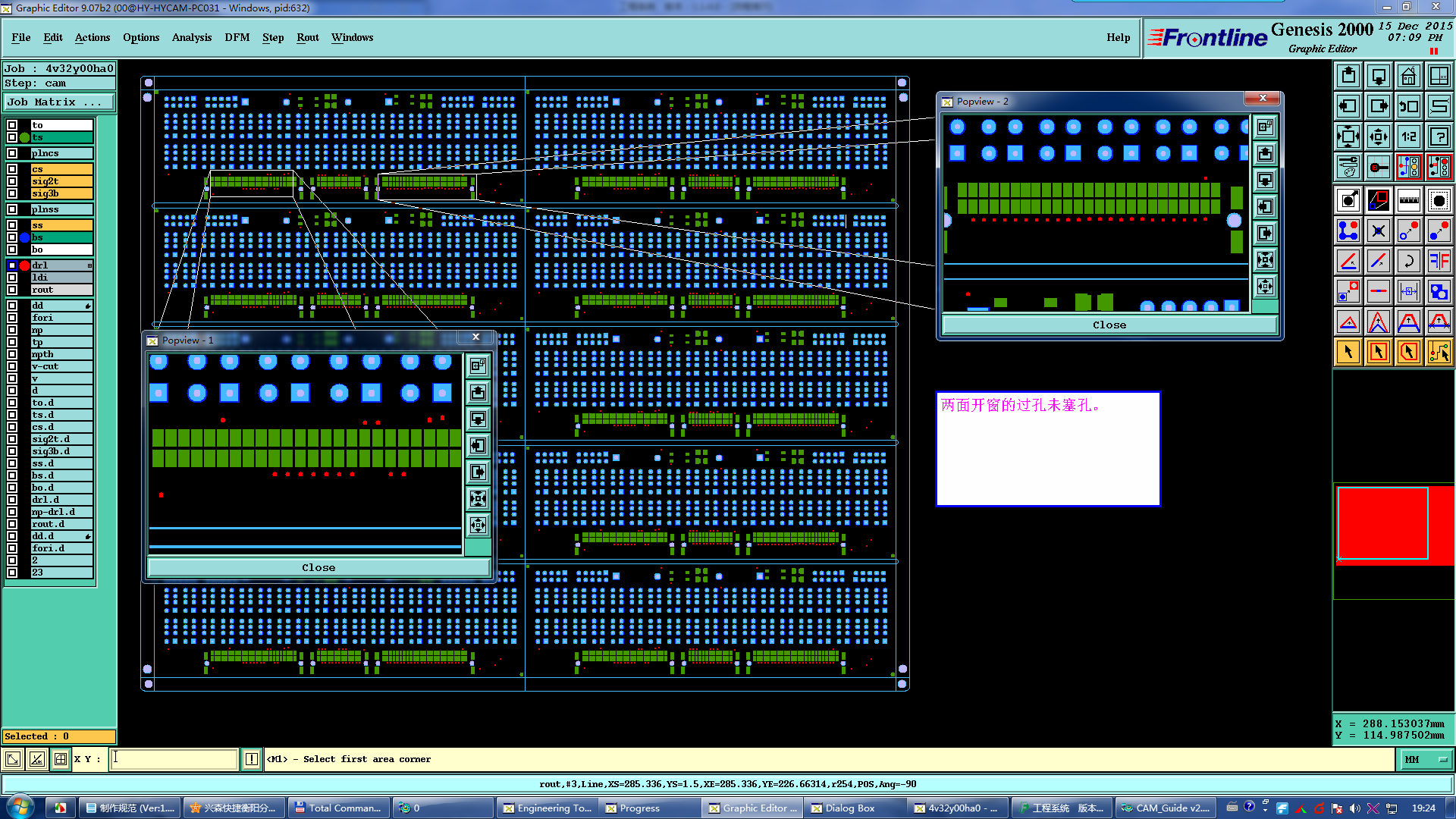This screenshot has width=1456, height=819.
Task: Toggle checkbox for layer to
Action: point(12,125)
